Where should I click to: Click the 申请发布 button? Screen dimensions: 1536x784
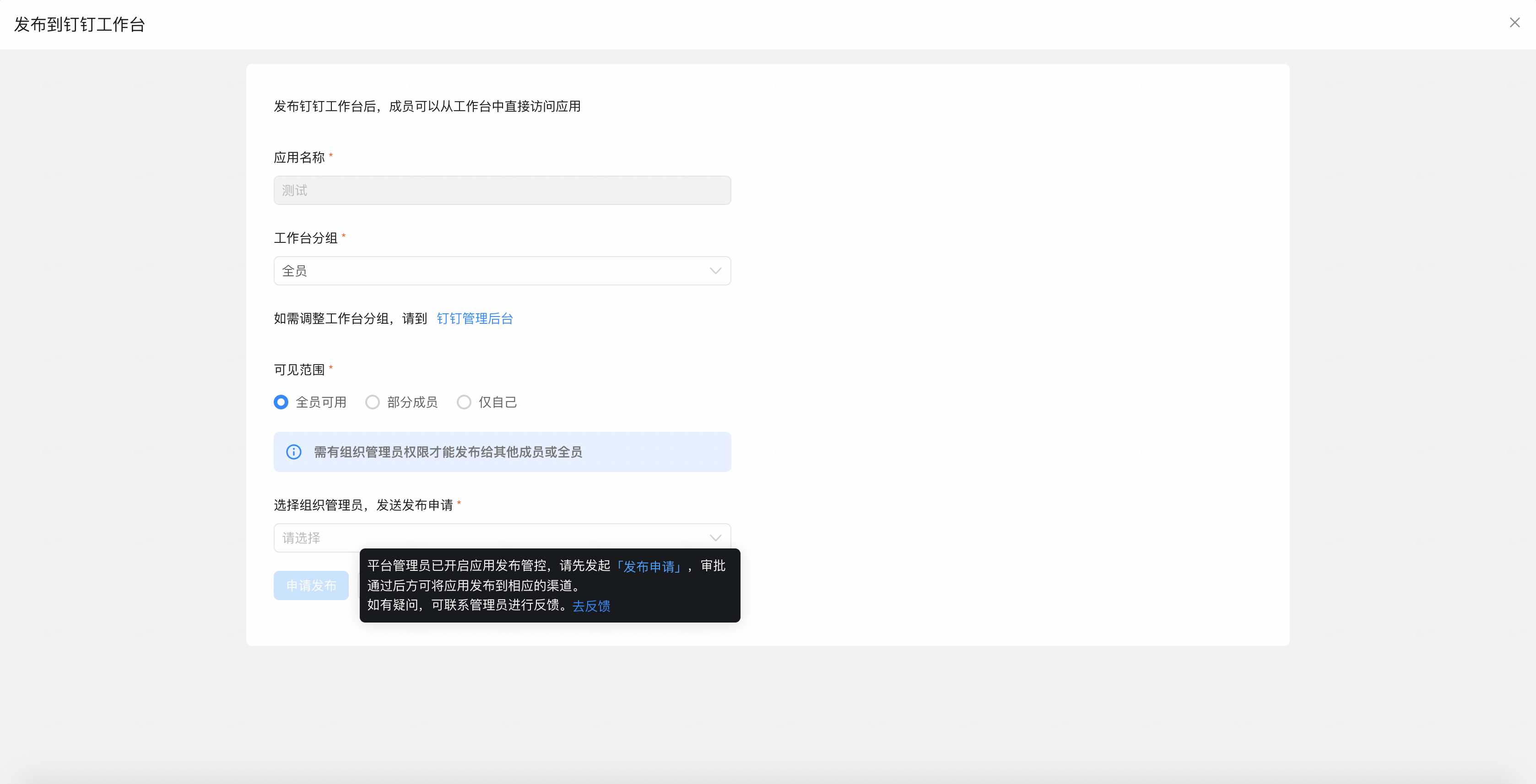311,585
